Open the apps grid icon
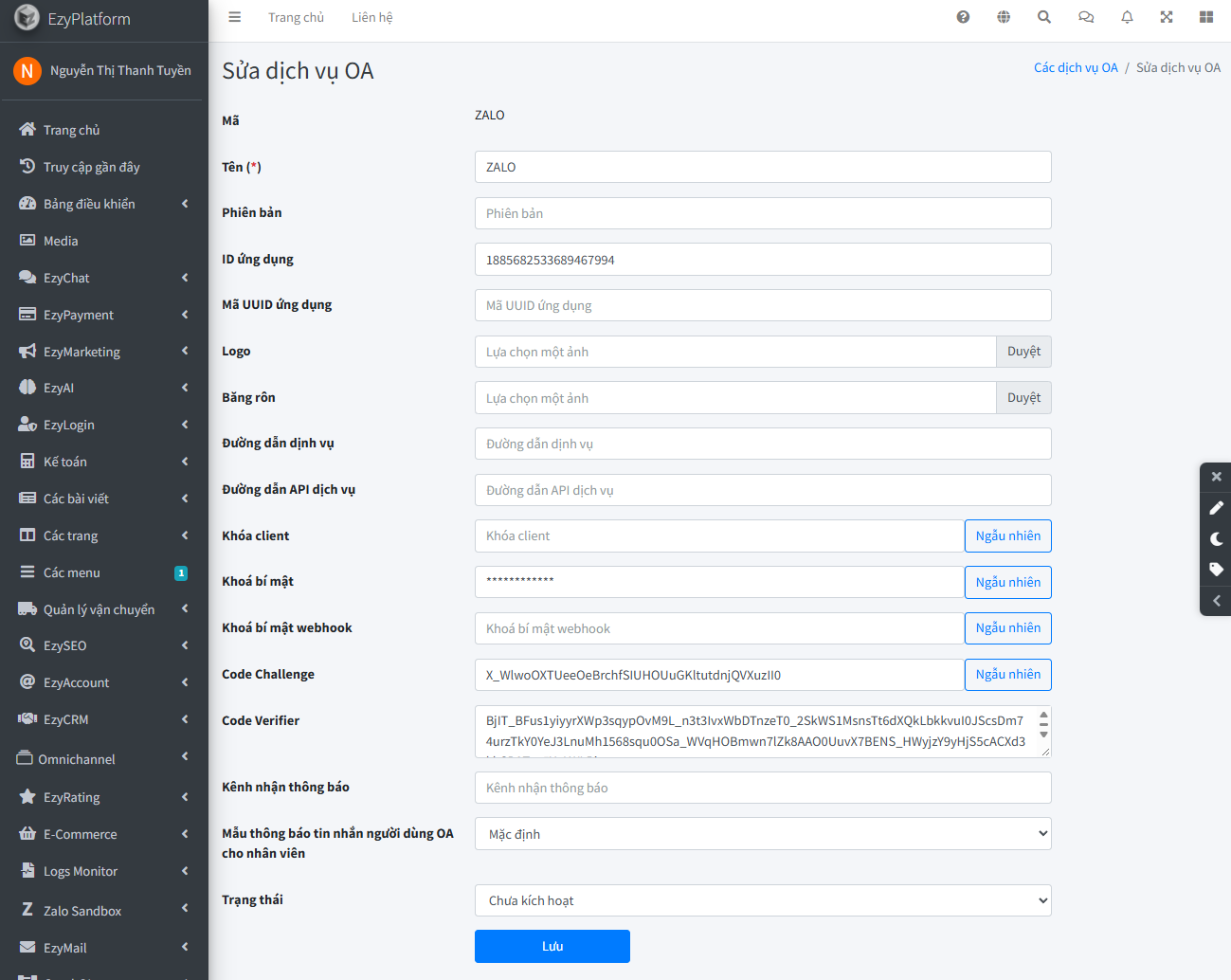Image resolution: width=1231 pixels, height=980 pixels. pyautogui.click(x=1206, y=17)
